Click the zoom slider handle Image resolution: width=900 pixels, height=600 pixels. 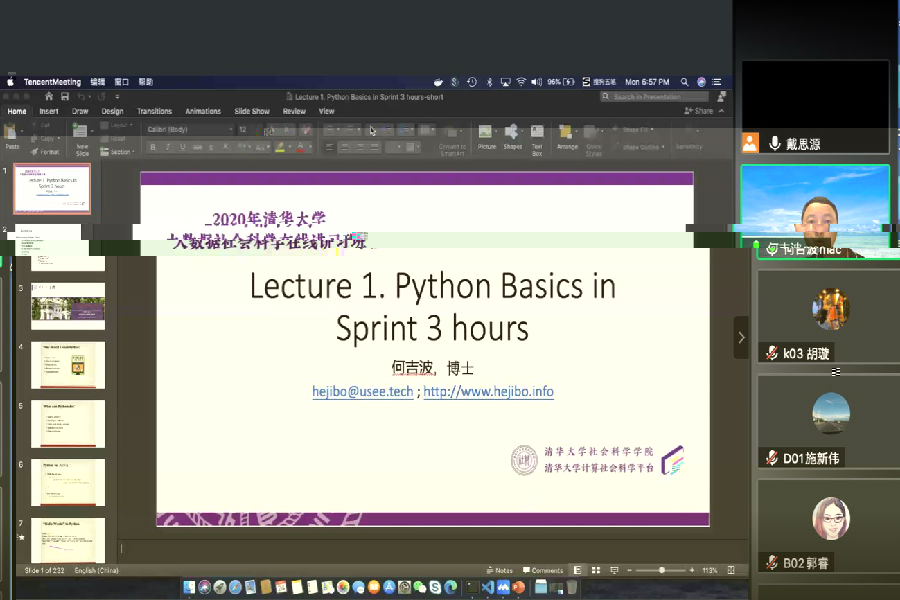point(662,570)
